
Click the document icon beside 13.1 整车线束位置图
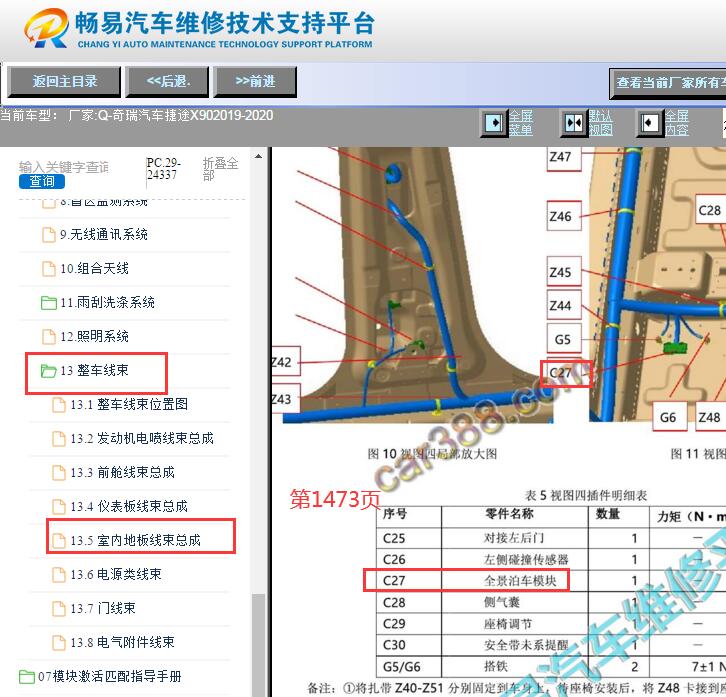coord(59,405)
